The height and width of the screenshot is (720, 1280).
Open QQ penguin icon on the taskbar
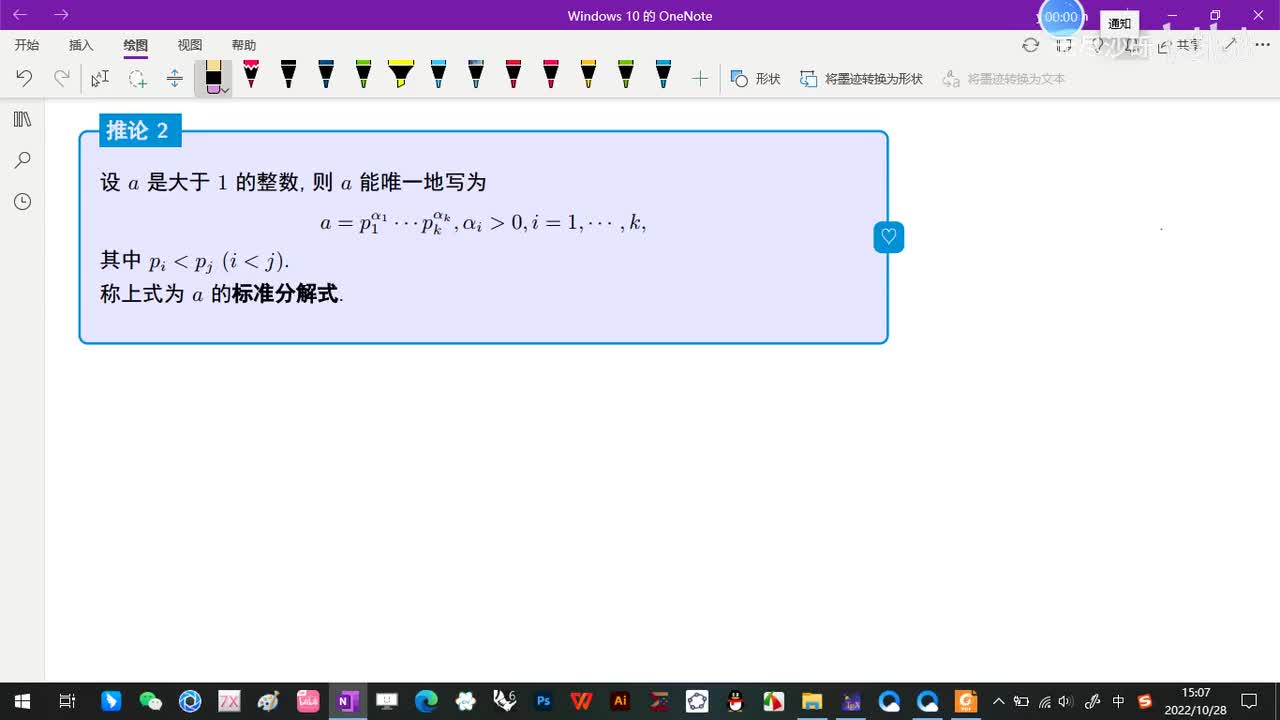point(735,701)
